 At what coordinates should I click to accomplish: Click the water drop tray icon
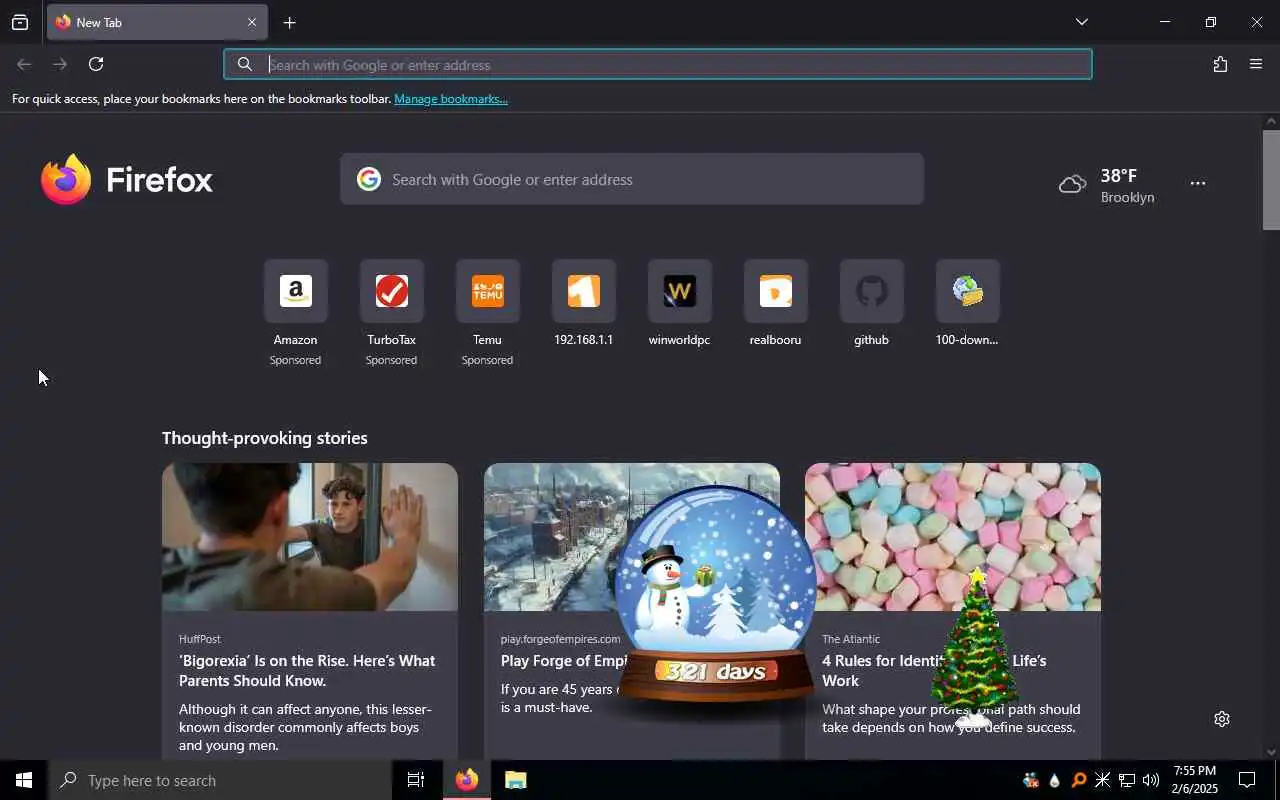tap(1054, 780)
